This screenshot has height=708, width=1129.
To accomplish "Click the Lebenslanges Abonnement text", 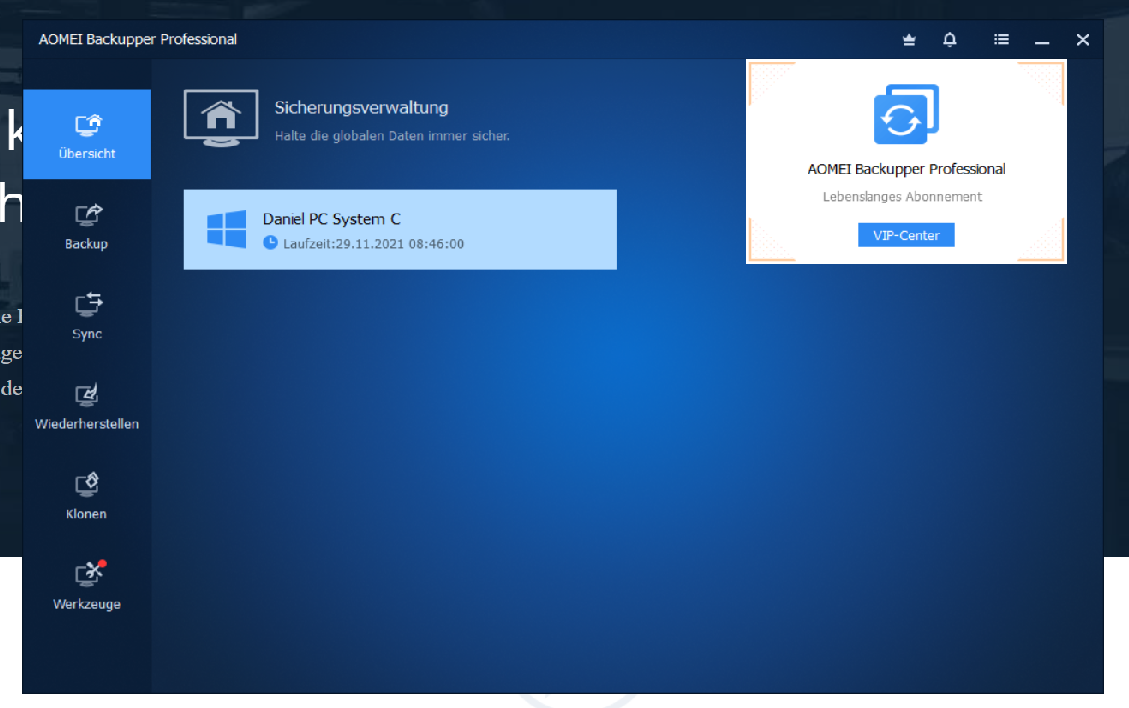I will point(902,197).
